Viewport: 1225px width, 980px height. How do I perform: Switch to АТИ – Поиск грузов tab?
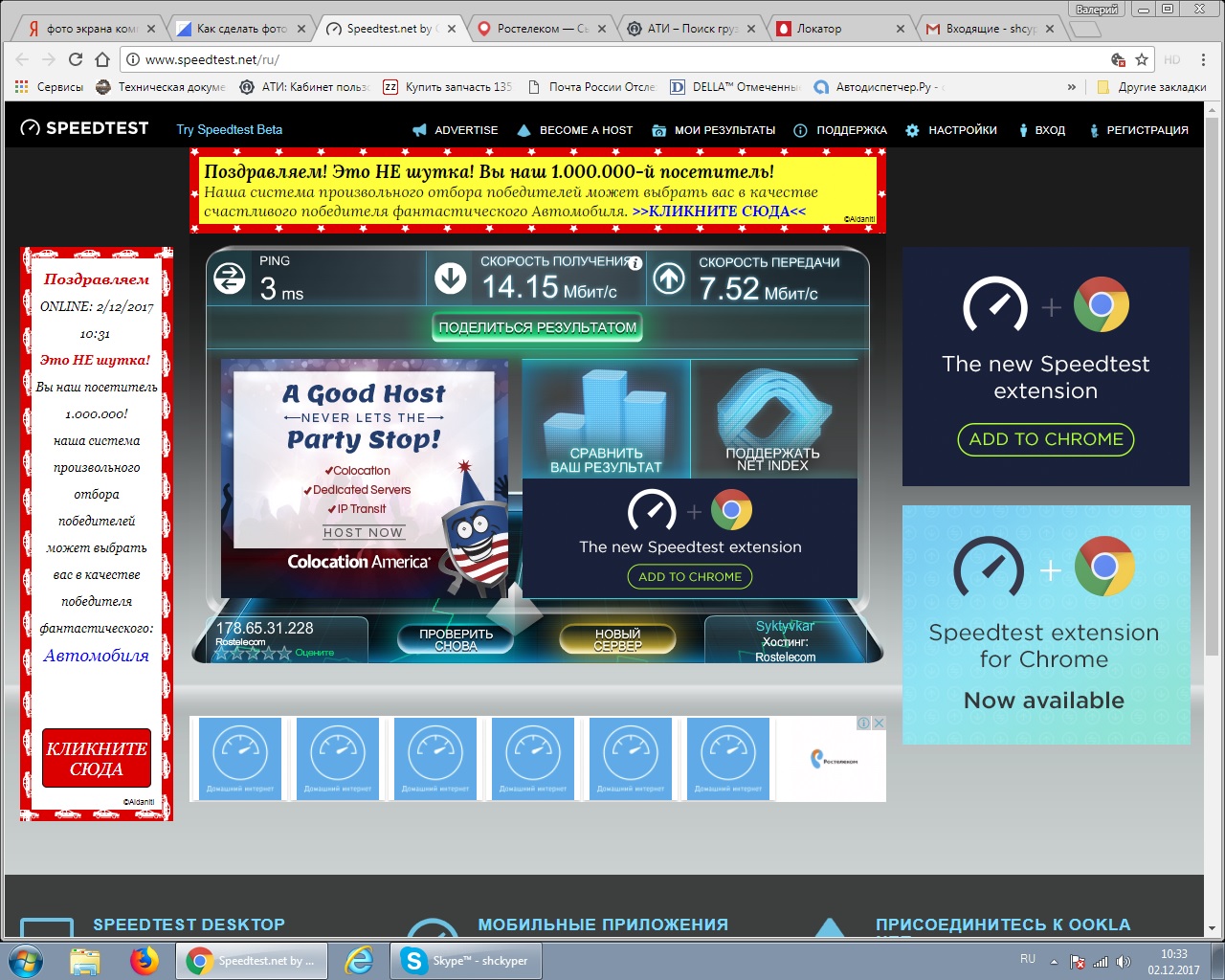691,29
